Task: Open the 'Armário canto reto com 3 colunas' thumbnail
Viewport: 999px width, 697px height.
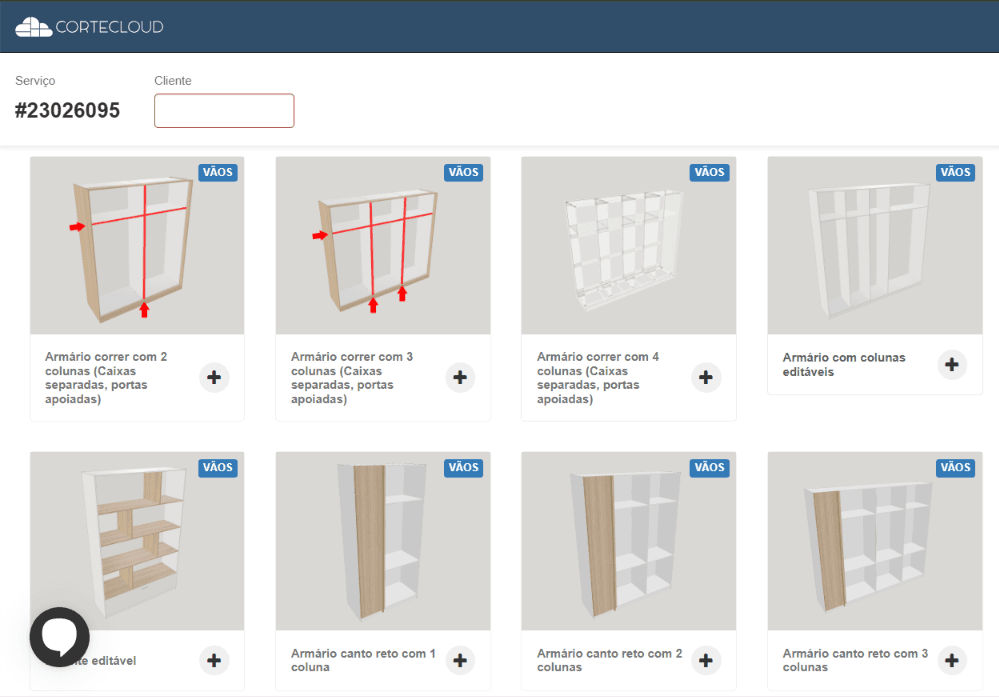Action: (x=875, y=541)
